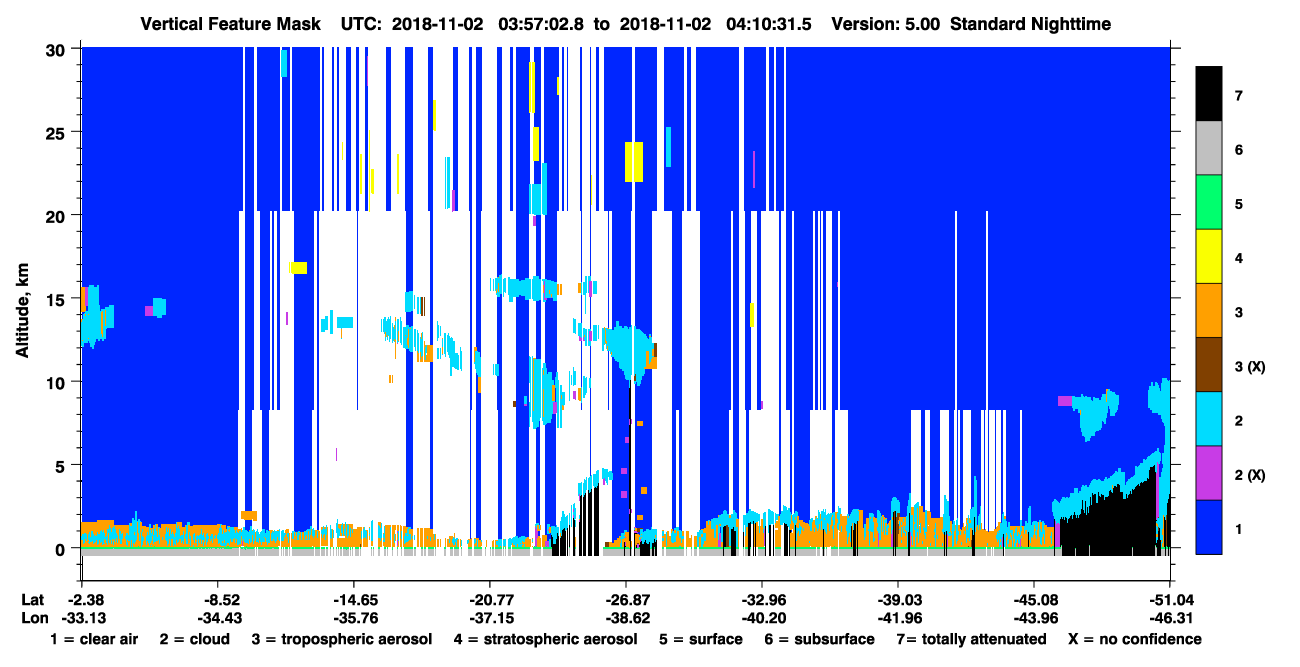Screen dimensions: 1300x667
Task: Click the latitude value -26.87
Action: click(626, 600)
